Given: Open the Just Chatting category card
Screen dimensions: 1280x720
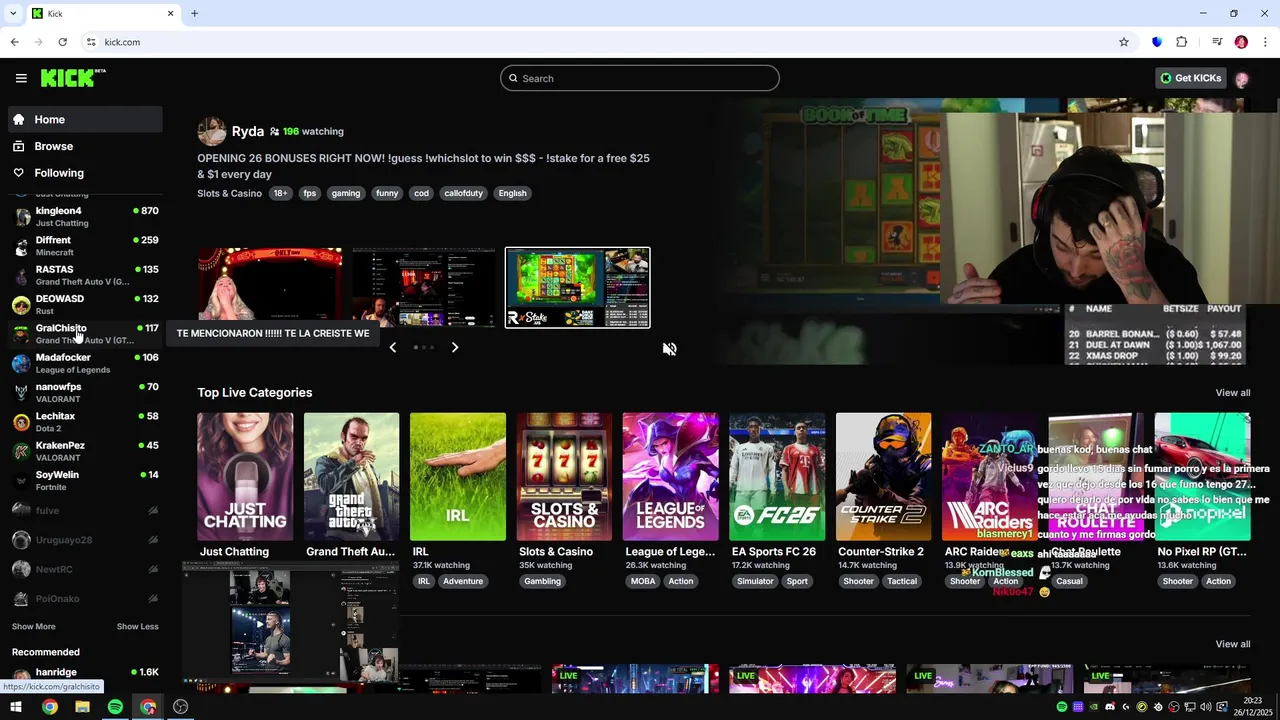Looking at the screenshot, I should coord(245,477).
